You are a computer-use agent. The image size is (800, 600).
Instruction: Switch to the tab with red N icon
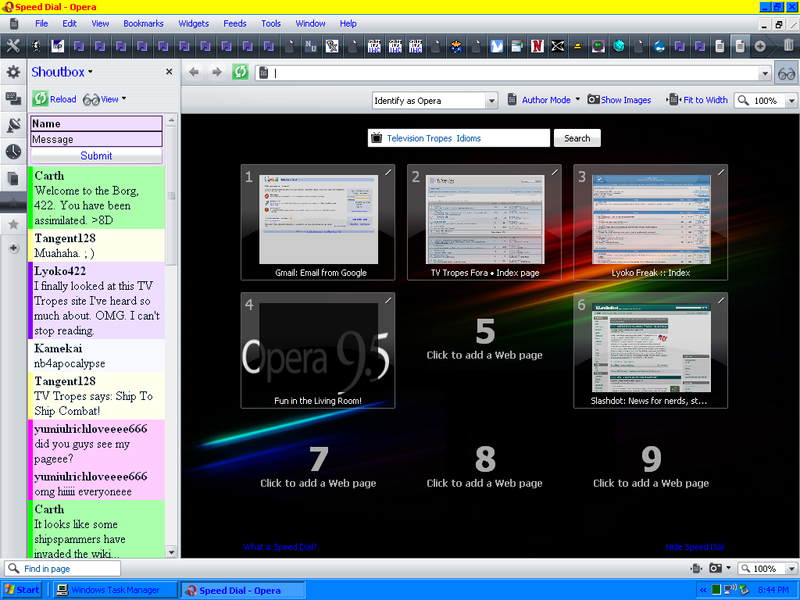(x=537, y=46)
